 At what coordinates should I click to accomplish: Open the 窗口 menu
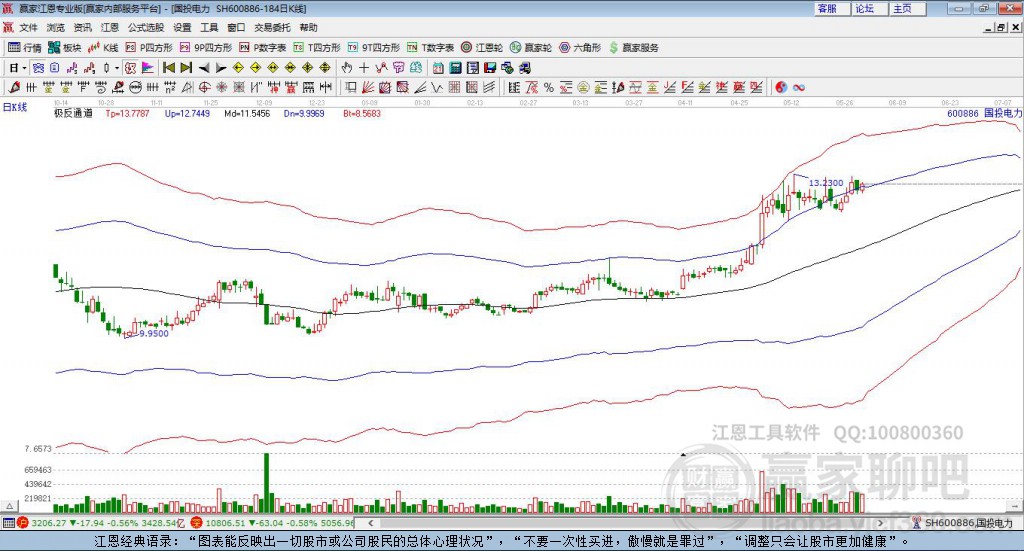(x=236, y=27)
